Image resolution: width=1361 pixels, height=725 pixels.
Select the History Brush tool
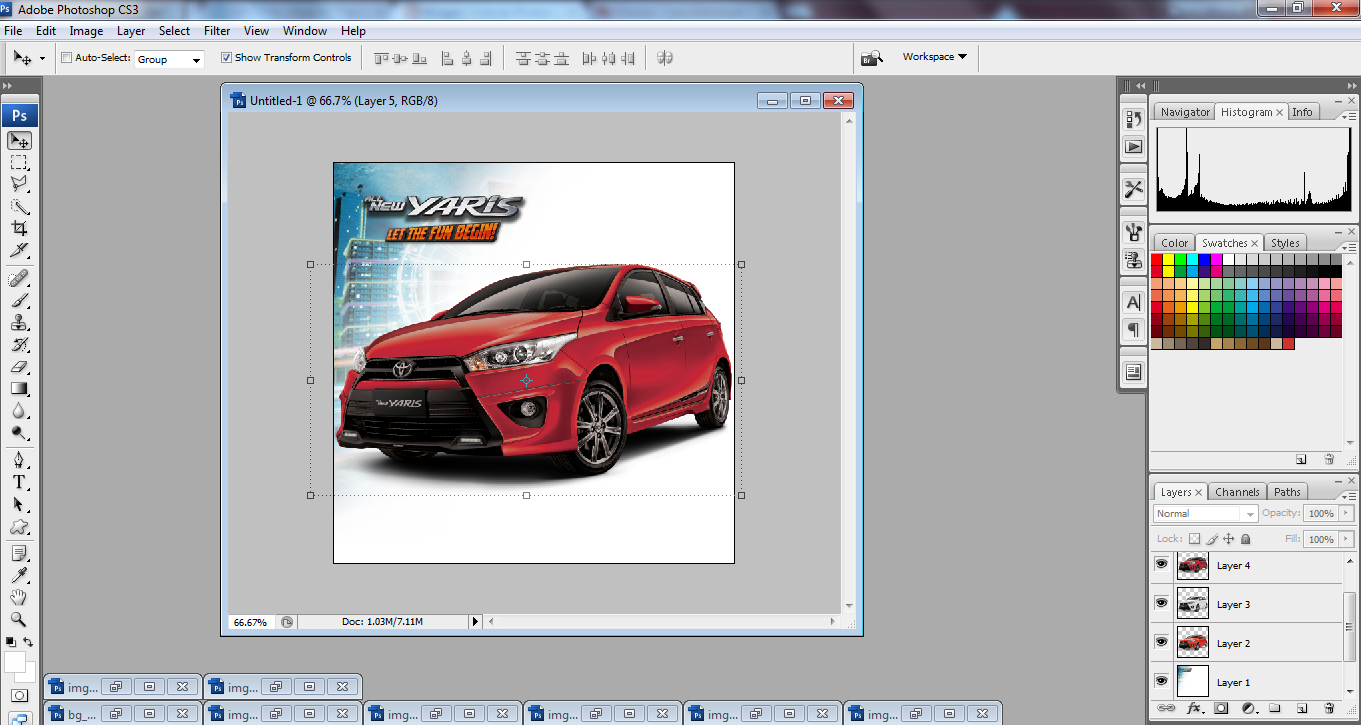click(20, 344)
